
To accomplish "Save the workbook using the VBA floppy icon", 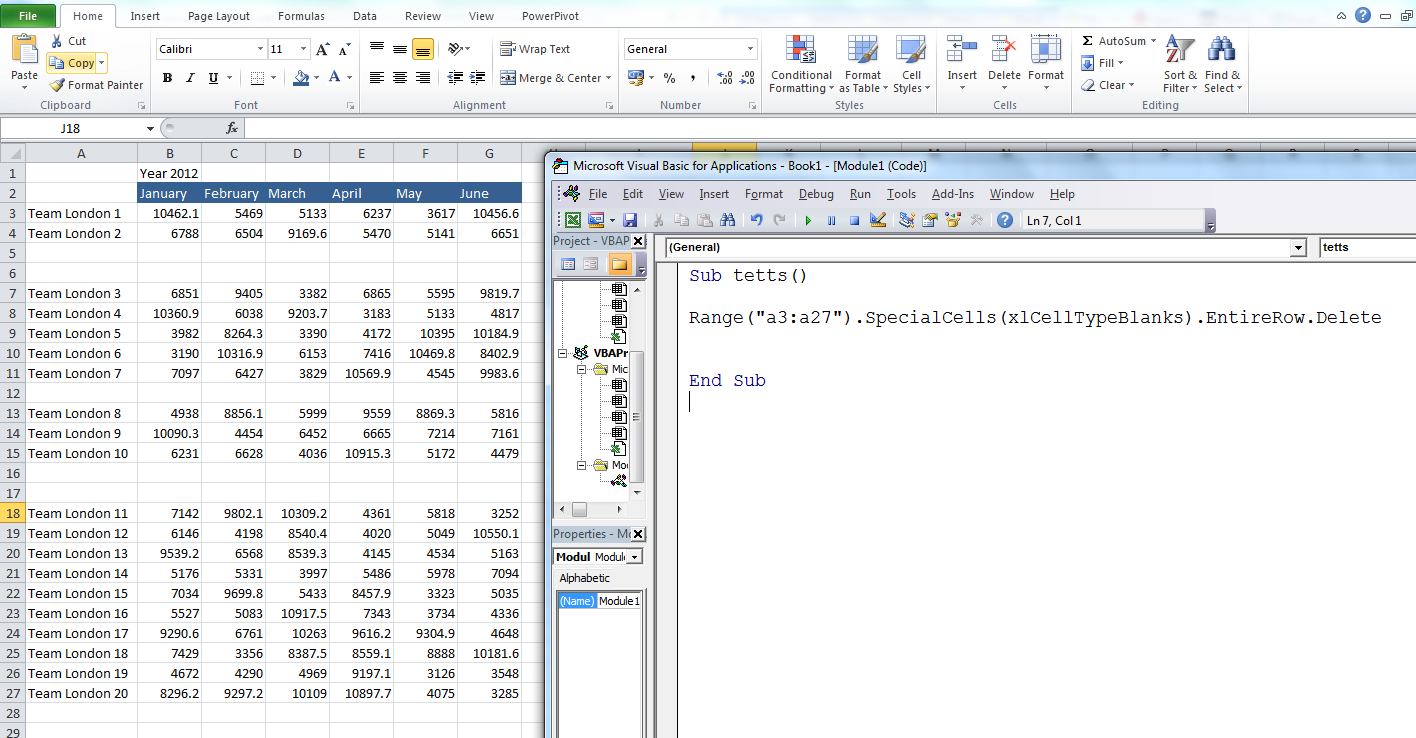I will coord(630,221).
